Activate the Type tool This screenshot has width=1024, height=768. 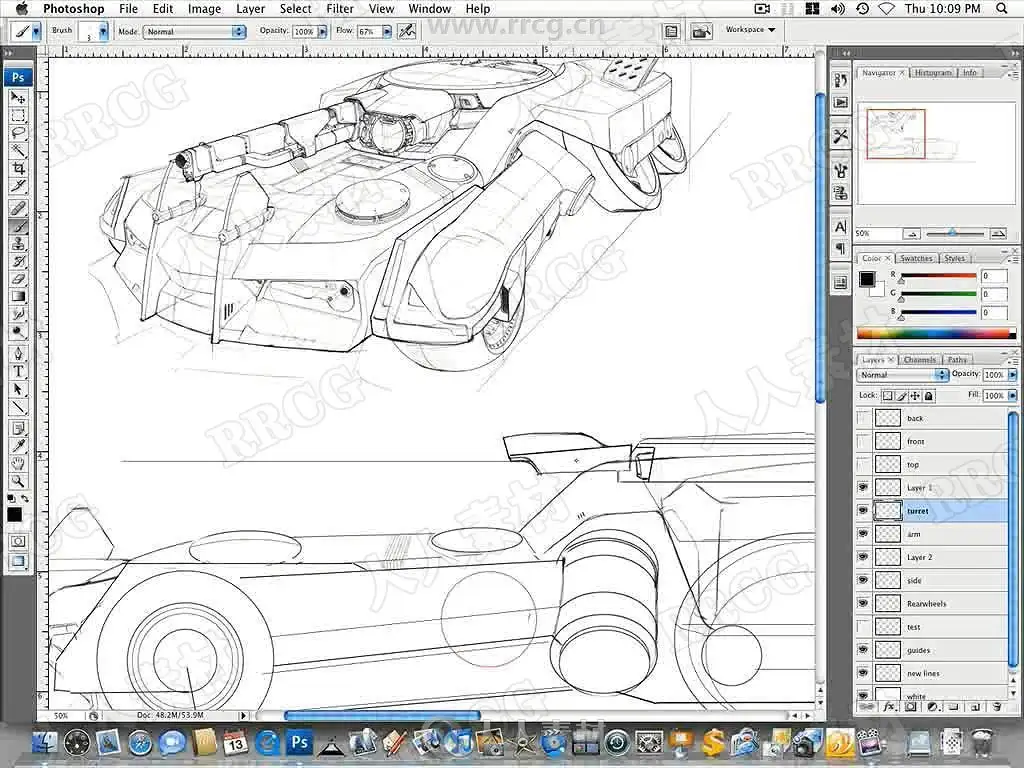18,371
